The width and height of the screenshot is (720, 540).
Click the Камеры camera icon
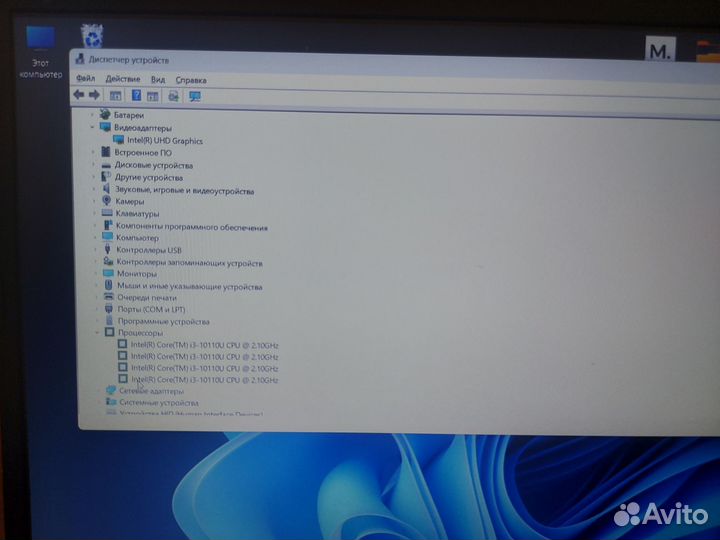coord(107,201)
